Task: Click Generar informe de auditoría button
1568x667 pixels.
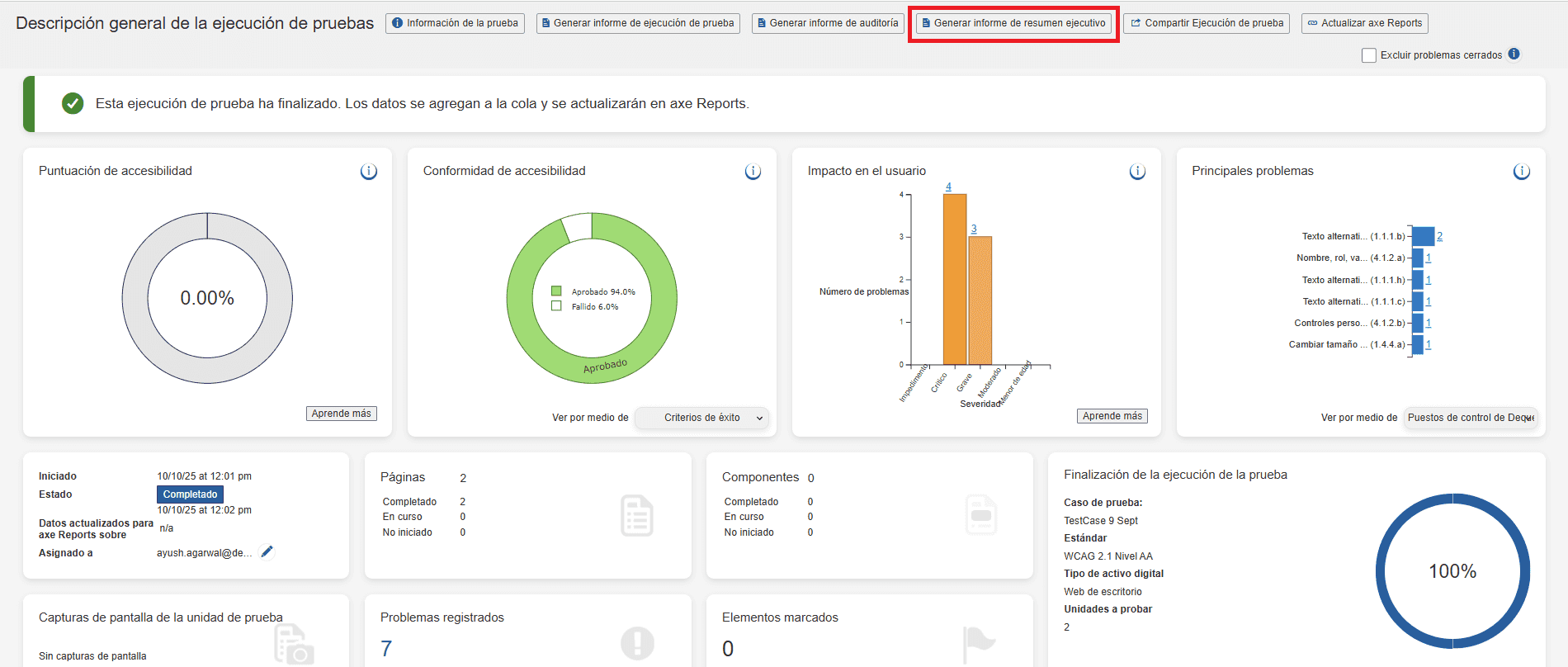Action: click(828, 23)
